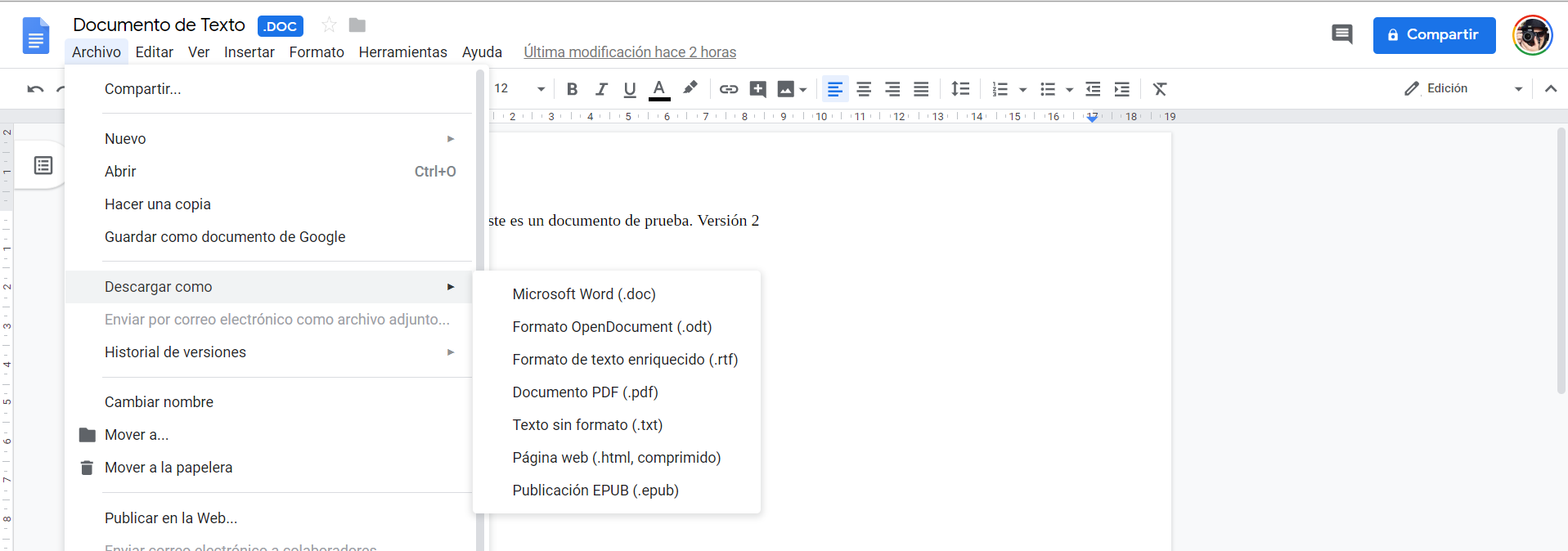Viewport: 1568px width, 551px height.
Task: Click the decrease indent icon
Action: point(1093,89)
